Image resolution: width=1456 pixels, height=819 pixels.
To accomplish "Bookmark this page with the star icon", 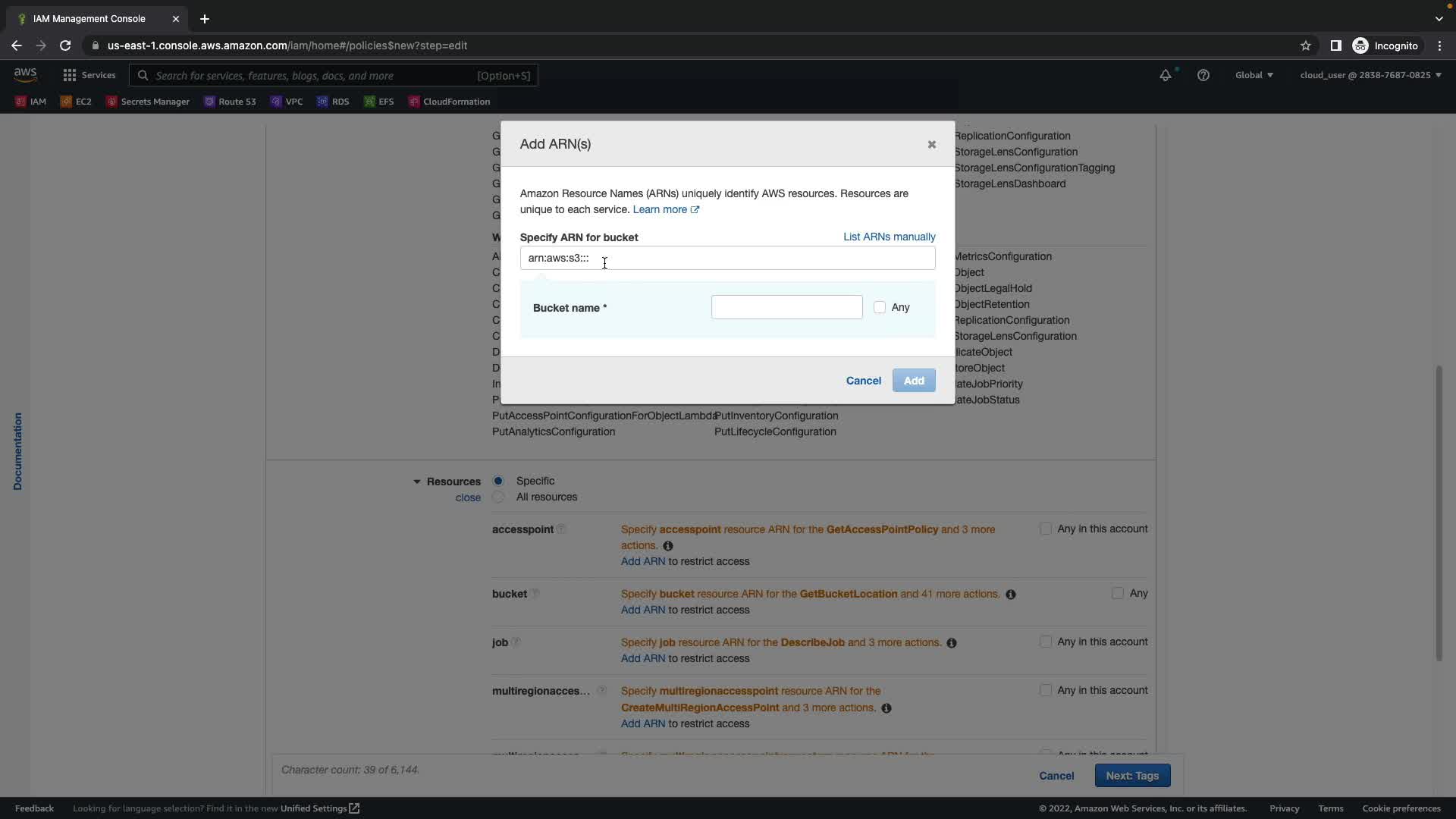I will [x=1305, y=45].
